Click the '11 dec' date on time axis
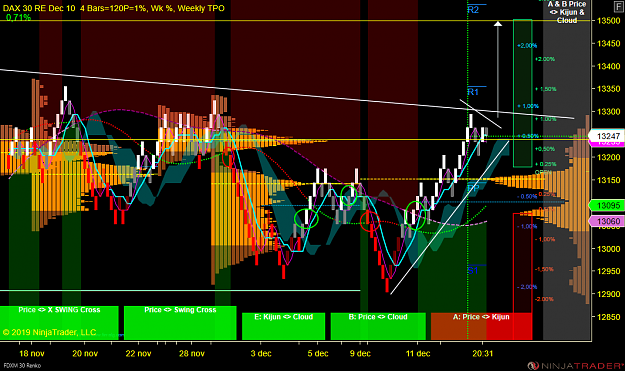The height and width of the screenshot is (371, 625). [x=418, y=353]
